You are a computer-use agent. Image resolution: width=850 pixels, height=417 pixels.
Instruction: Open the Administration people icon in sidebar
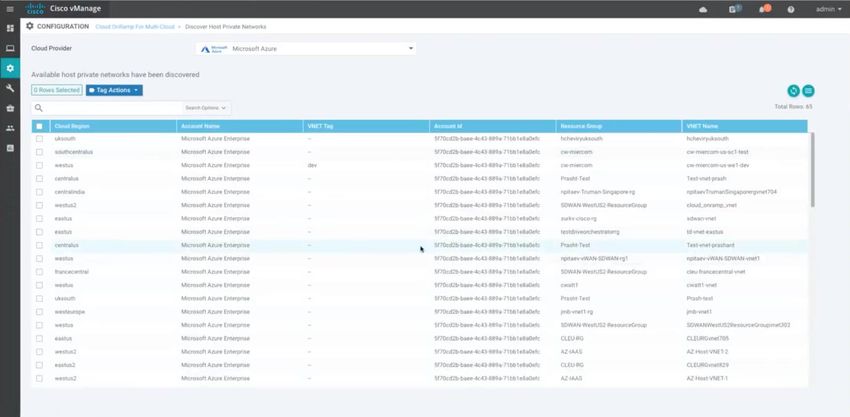pyautogui.click(x=10, y=129)
